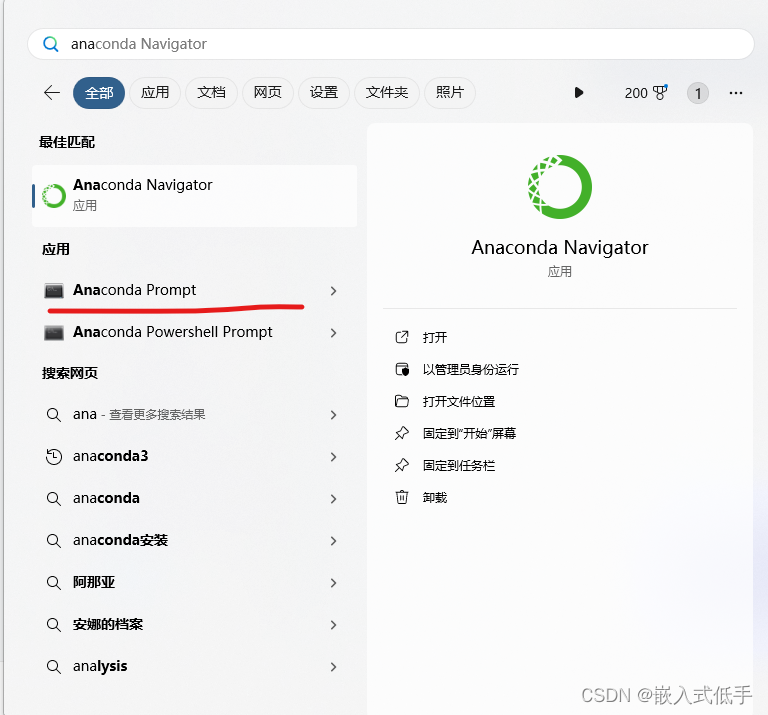Click the magnifier icon beside 阿那亚
The image size is (768, 715).
(x=53, y=583)
